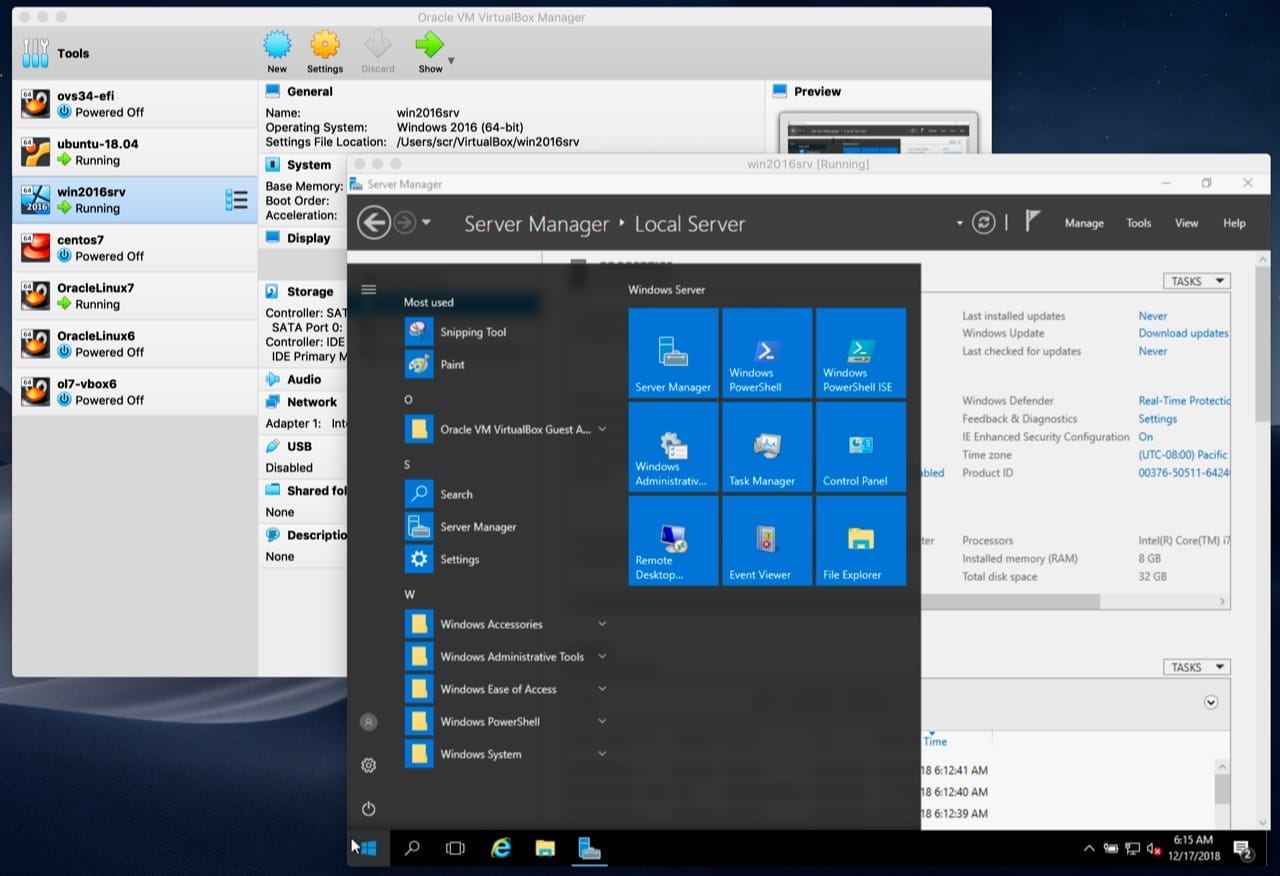The width and height of the screenshot is (1280, 876).
Task: Open File Explorer from its Start tile
Action: (860, 540)
